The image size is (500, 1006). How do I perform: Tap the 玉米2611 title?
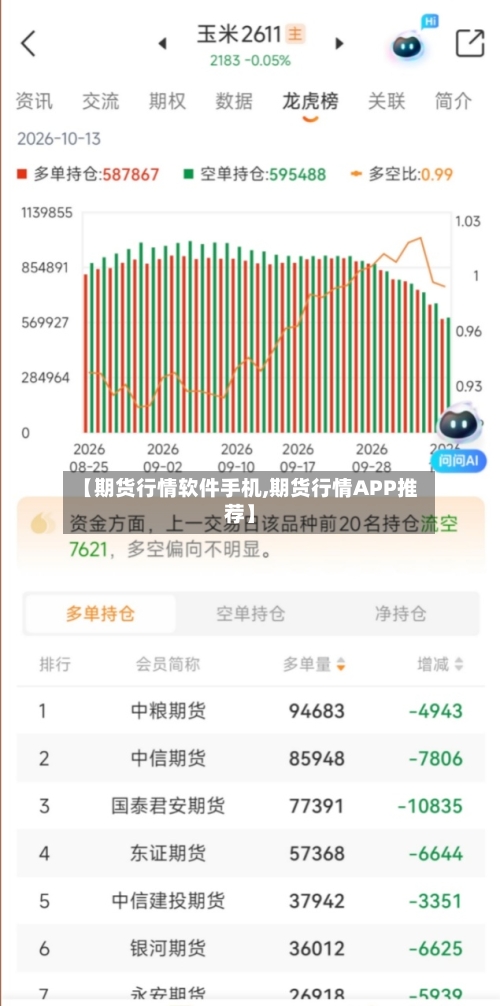coord(239,34)
